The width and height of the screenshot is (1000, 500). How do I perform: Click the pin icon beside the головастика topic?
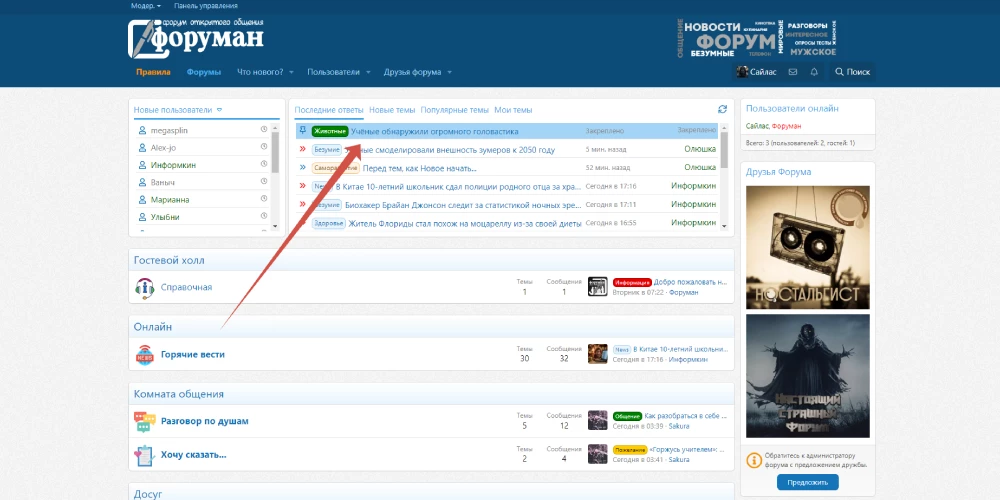[302, 131]
